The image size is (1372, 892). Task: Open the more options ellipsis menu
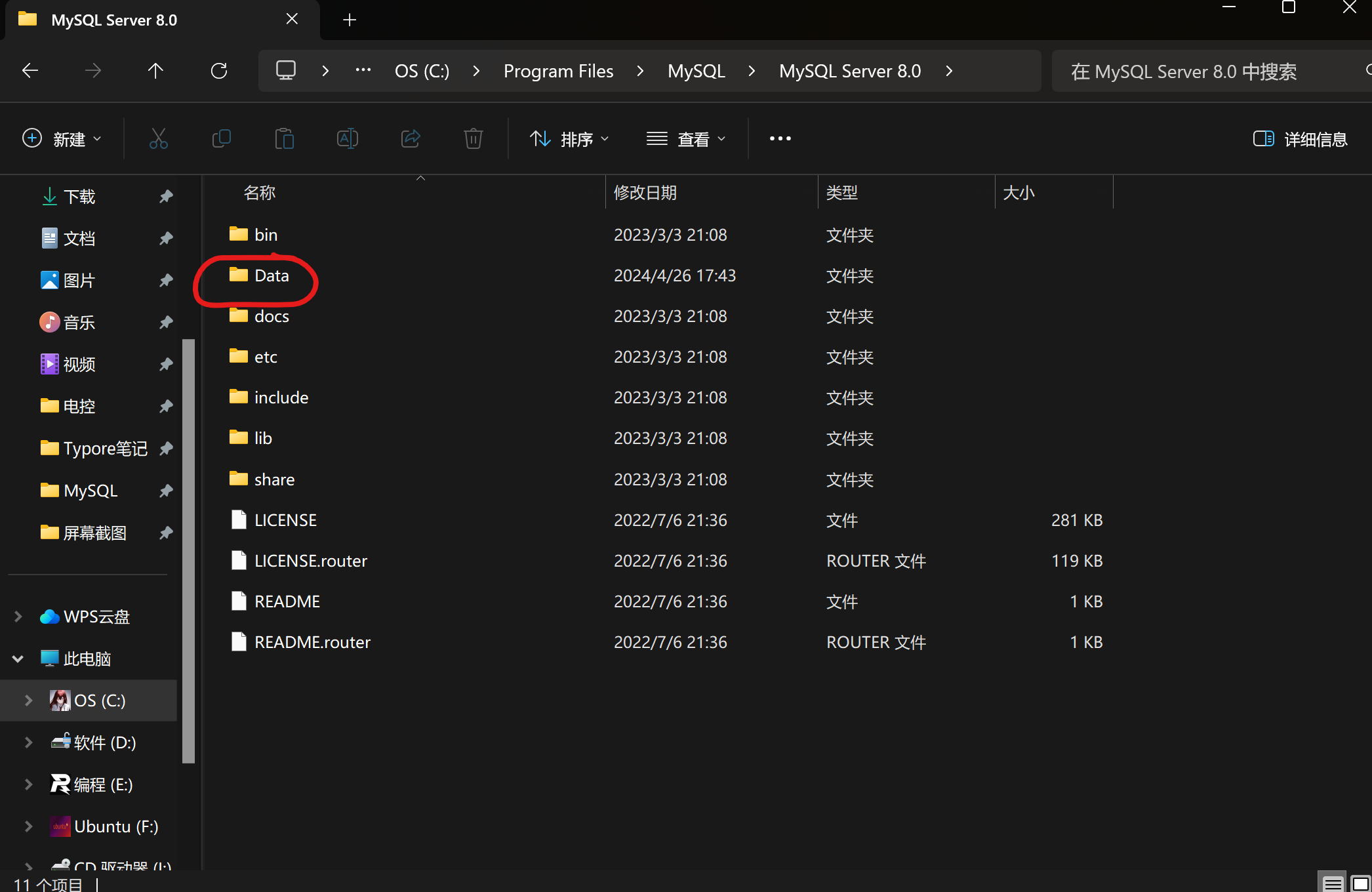click(780, 138)
